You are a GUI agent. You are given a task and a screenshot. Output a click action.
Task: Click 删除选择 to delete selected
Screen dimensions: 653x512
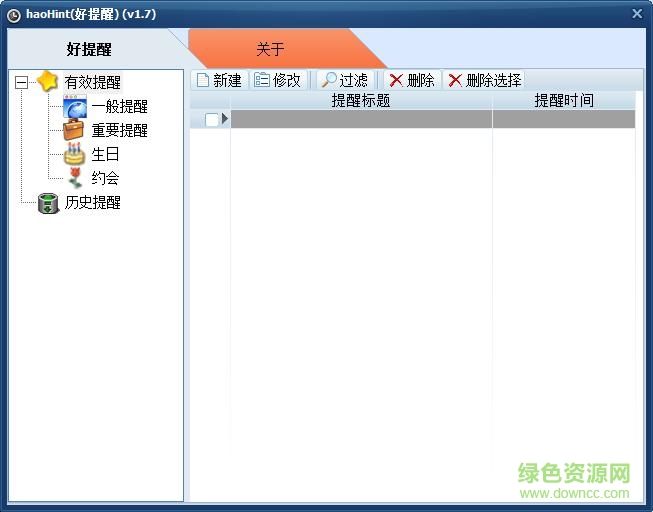pyautogui.click(x=484, y=80)
